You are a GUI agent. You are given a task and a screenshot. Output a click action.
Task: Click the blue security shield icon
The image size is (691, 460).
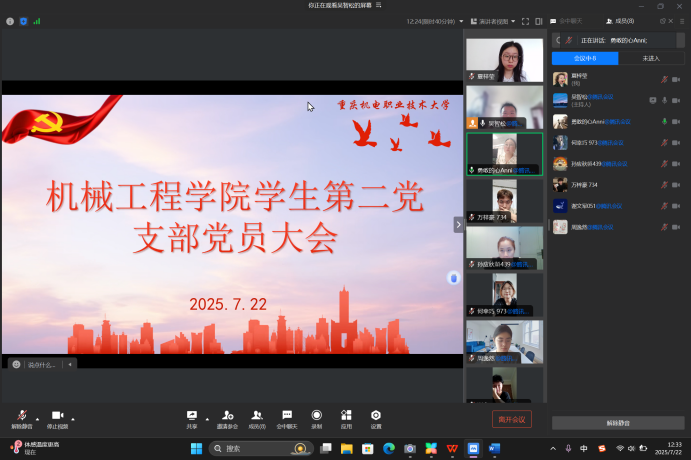(23, 21)
